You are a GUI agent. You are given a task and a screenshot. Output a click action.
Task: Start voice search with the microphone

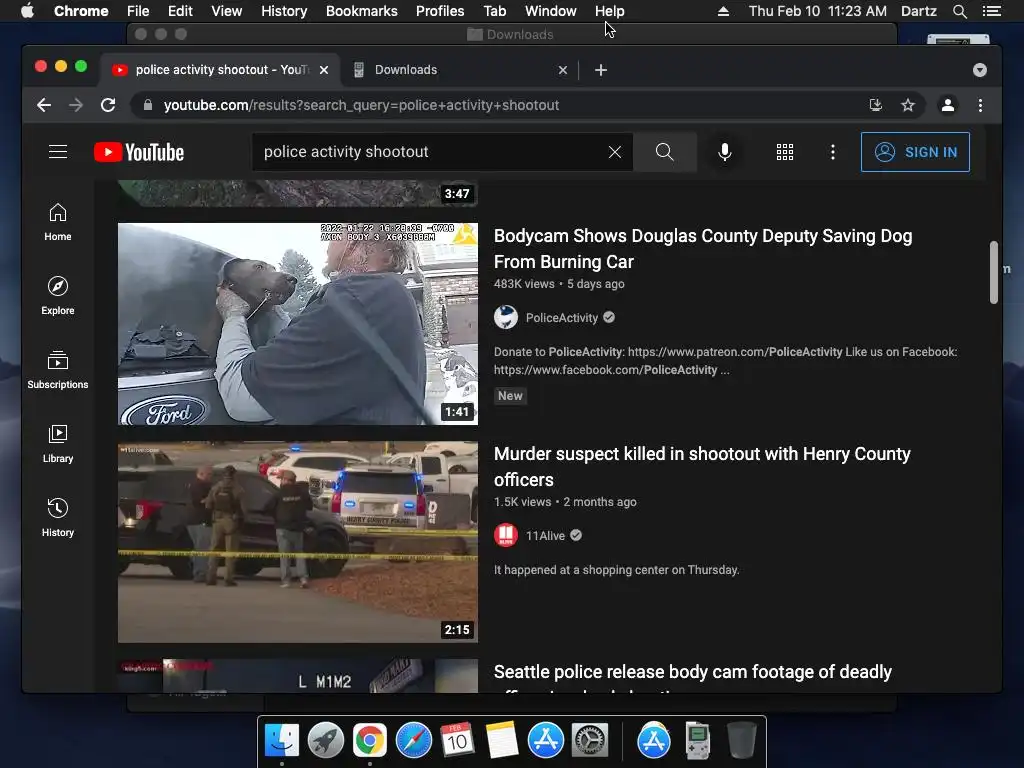[x=724, y=152]
